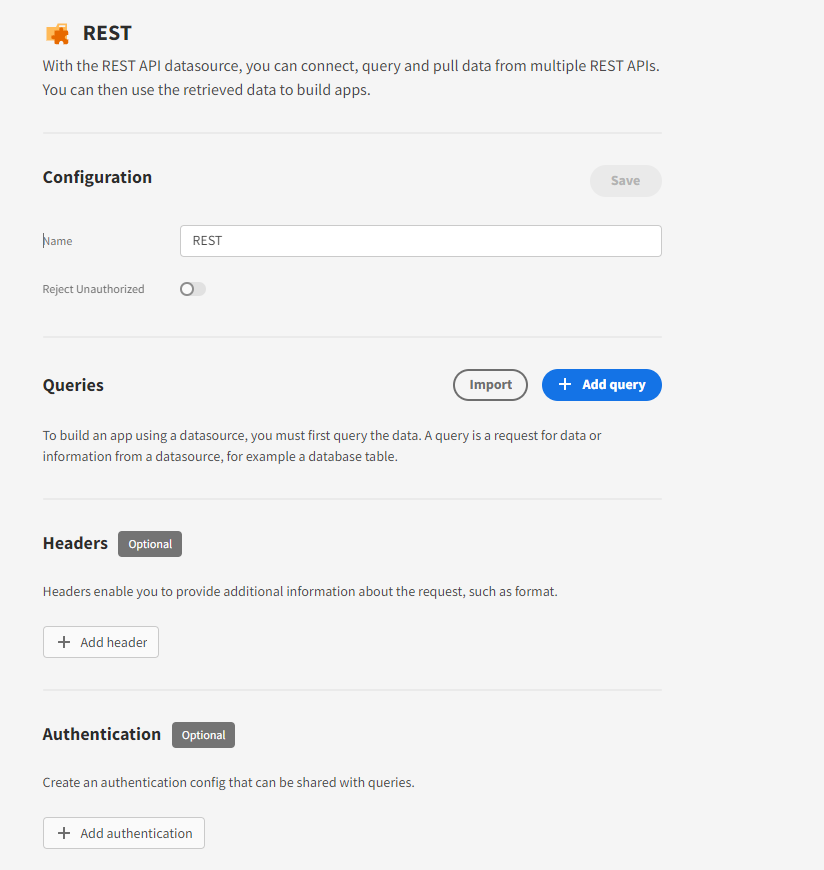Click the Optional badge beside Authentication
The image size is (824, 870).
tap(203, 735)
